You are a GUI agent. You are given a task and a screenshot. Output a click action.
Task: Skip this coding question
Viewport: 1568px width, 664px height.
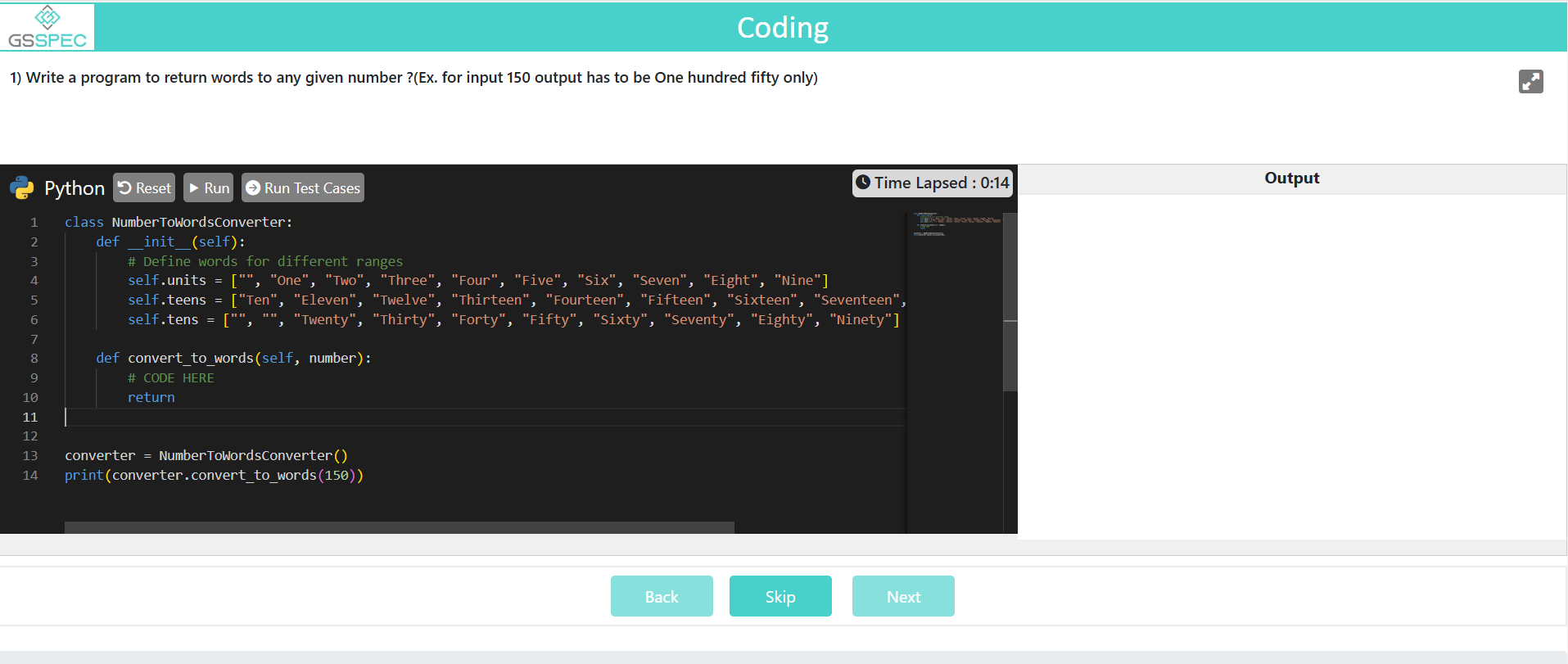pos(780,596)
